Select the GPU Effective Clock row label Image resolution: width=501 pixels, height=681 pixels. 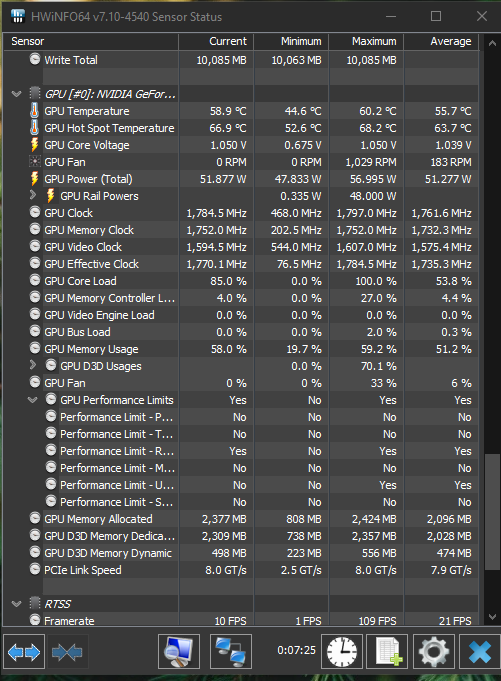(91, 264)
